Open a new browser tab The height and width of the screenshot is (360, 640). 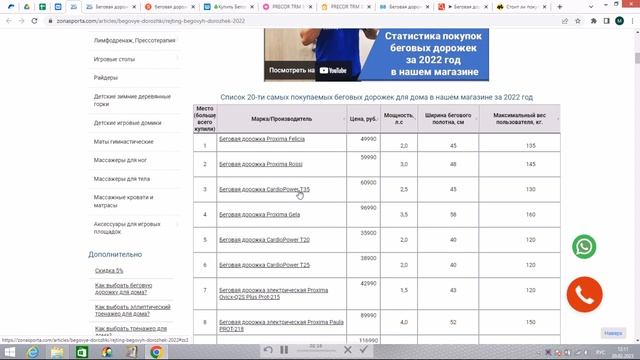point(560,7)
